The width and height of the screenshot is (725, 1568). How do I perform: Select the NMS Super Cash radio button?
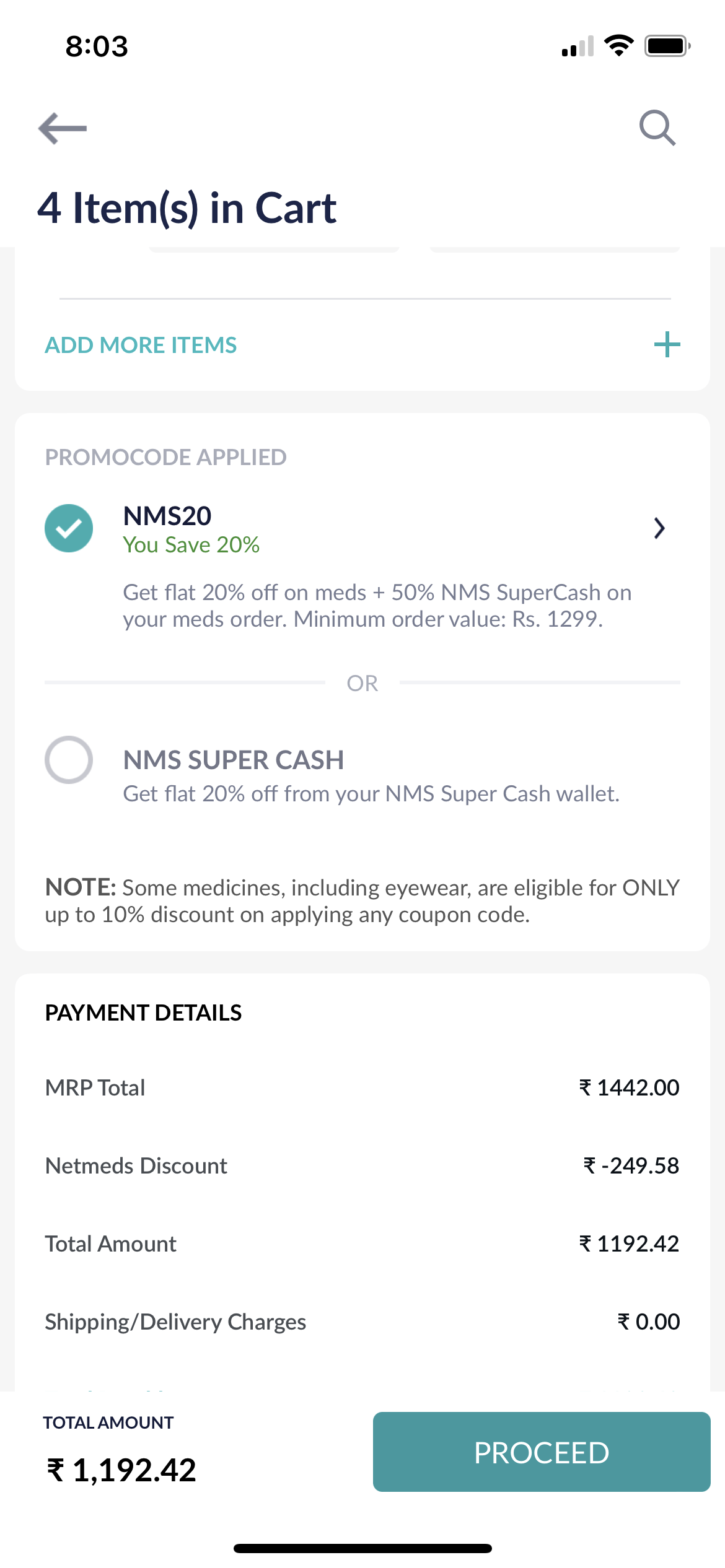click(x=69, y=760)
